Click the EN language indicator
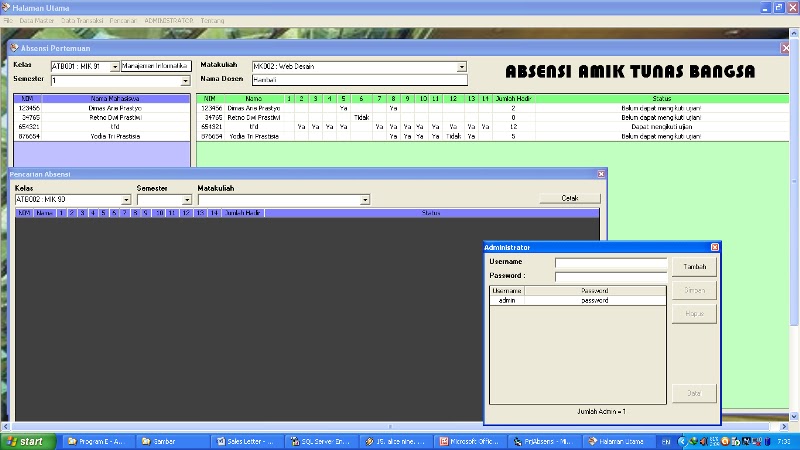The height and width of the screenshot is (450, 800). pos(666,441)
